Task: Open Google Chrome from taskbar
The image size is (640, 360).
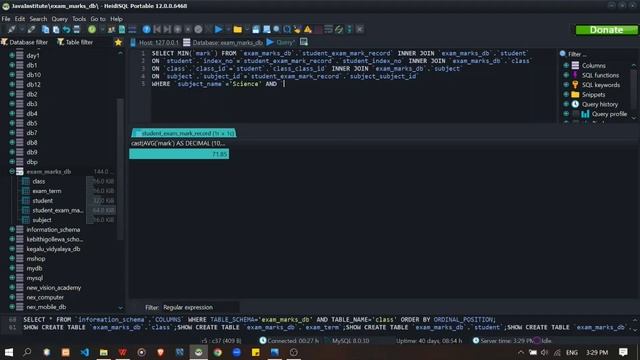Action: coord(217,352)
